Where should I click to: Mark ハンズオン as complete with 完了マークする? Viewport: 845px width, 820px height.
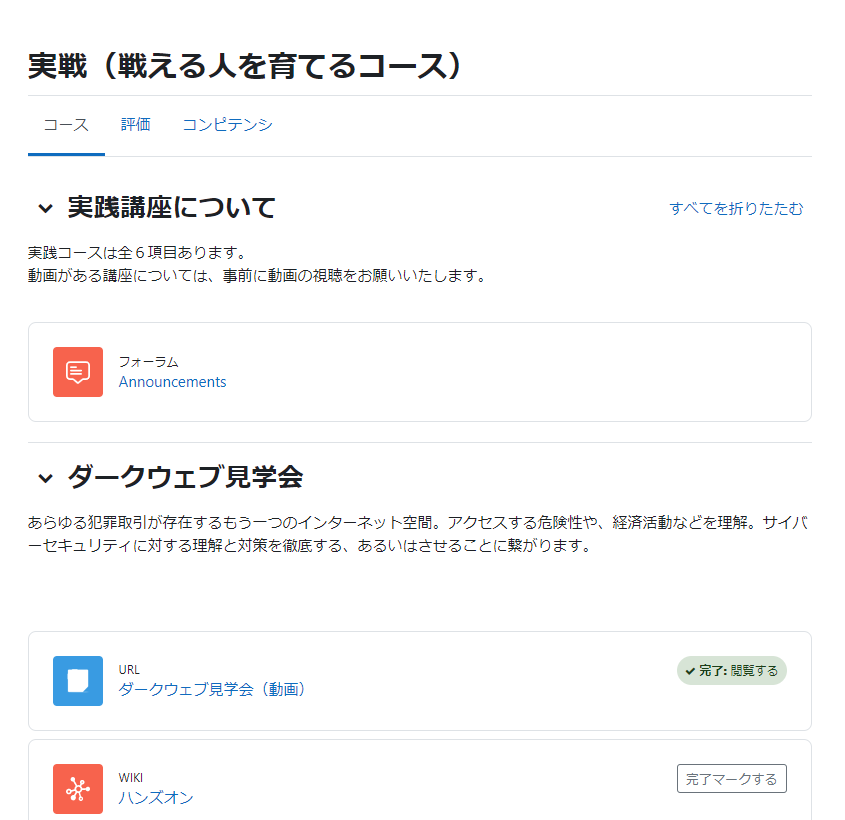click(x=731, y=779)
